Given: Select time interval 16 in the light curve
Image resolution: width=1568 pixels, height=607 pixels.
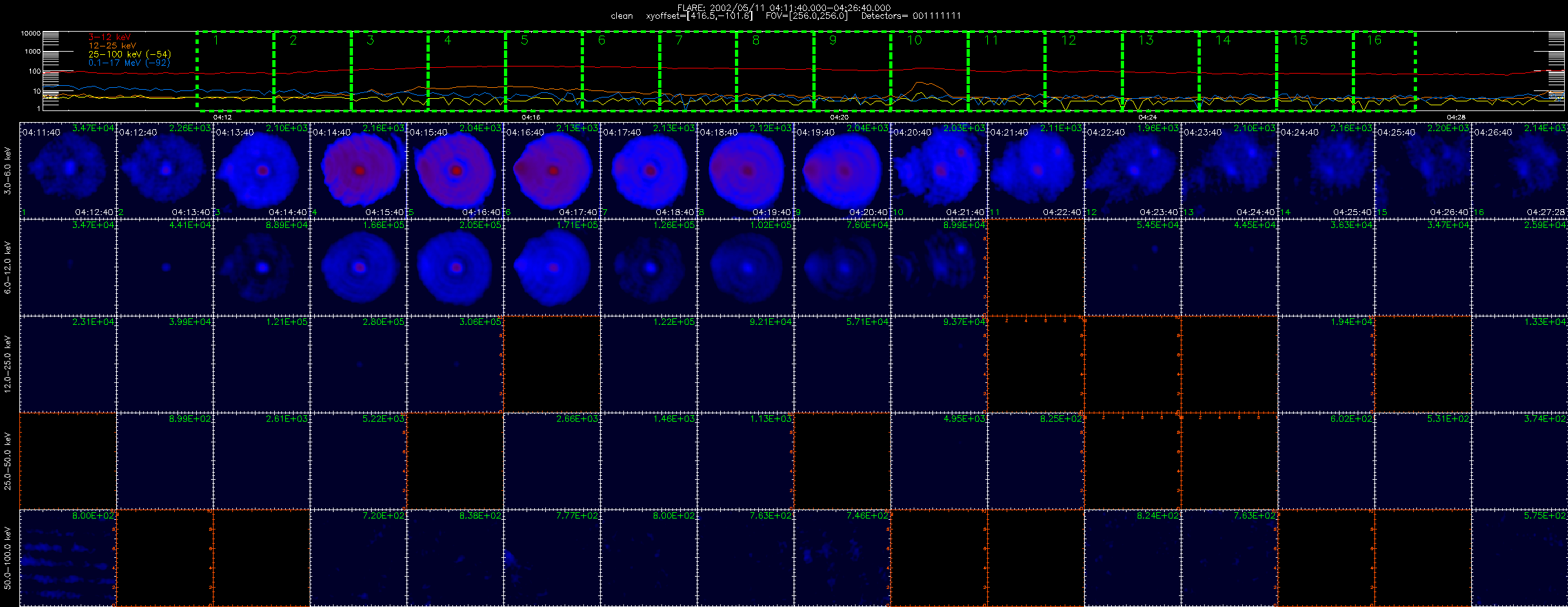Looking at the screenshot, I should (x=1384, y=71).
